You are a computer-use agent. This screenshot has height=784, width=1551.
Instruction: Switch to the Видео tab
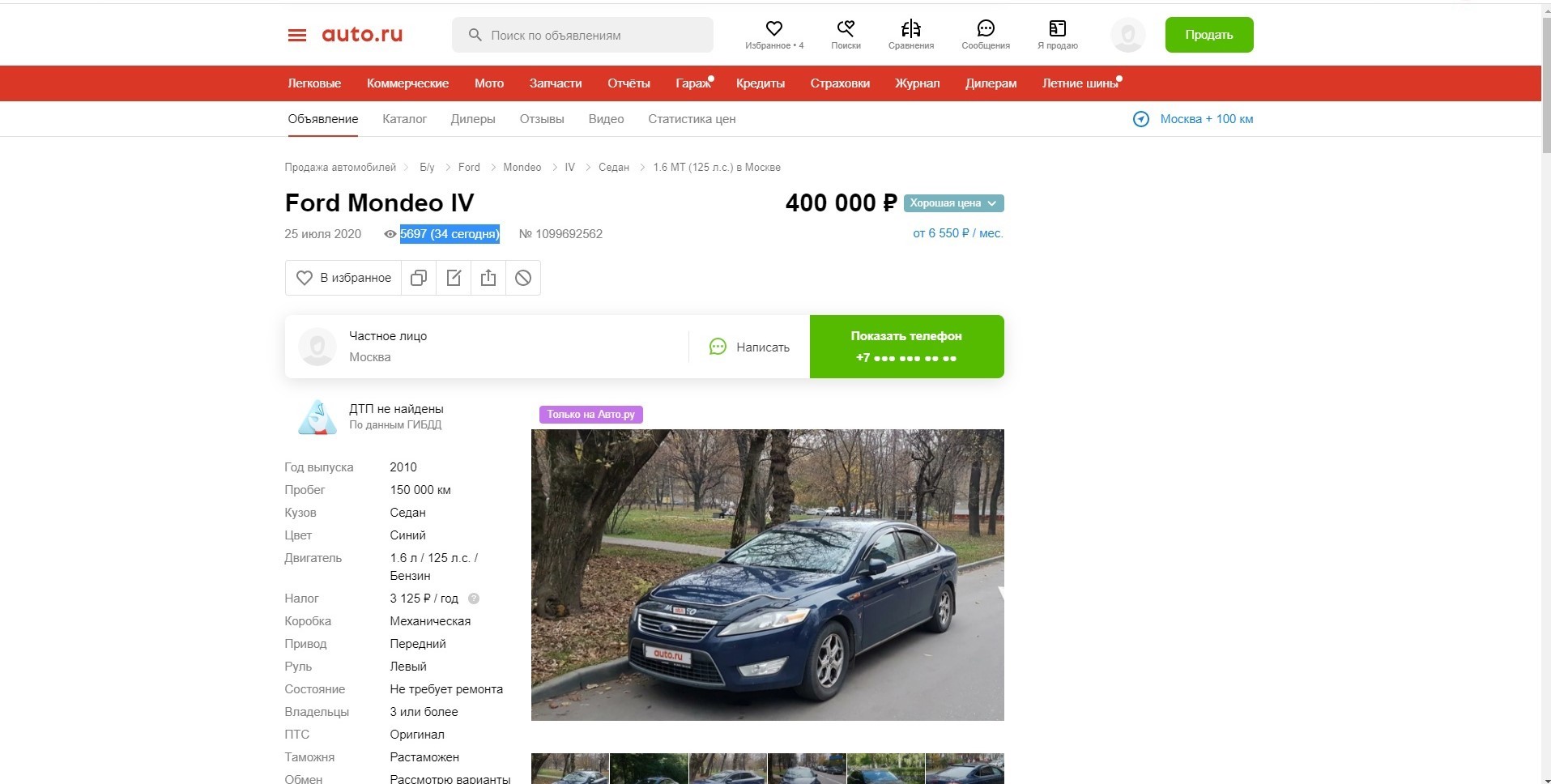click(606, 119)
